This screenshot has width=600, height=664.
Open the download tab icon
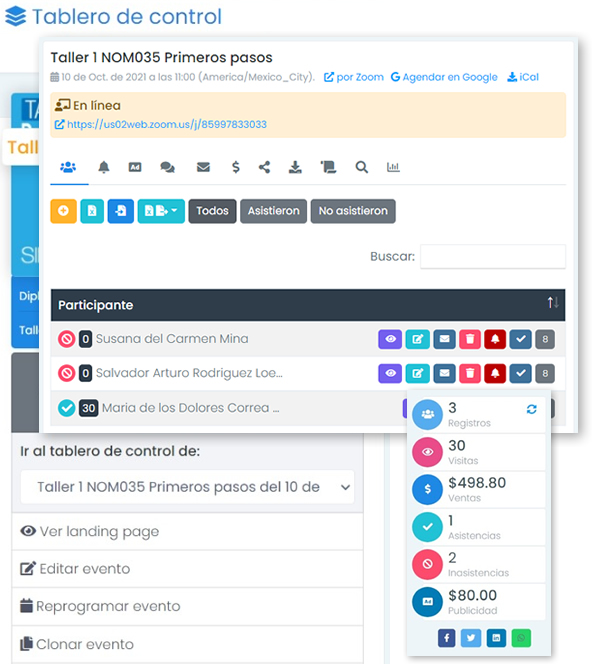coord(295,167)
